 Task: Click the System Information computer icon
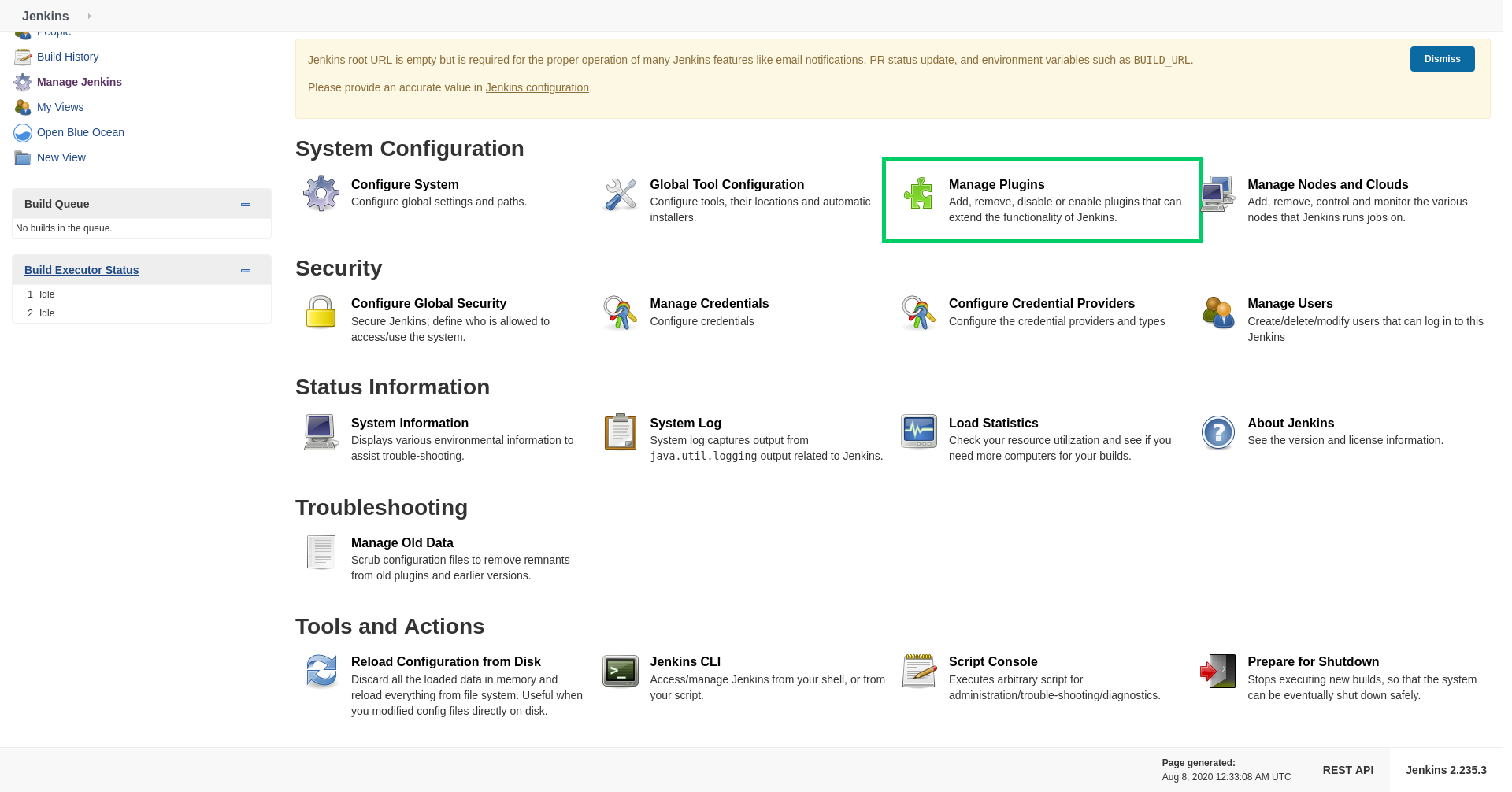pos(321,432)
